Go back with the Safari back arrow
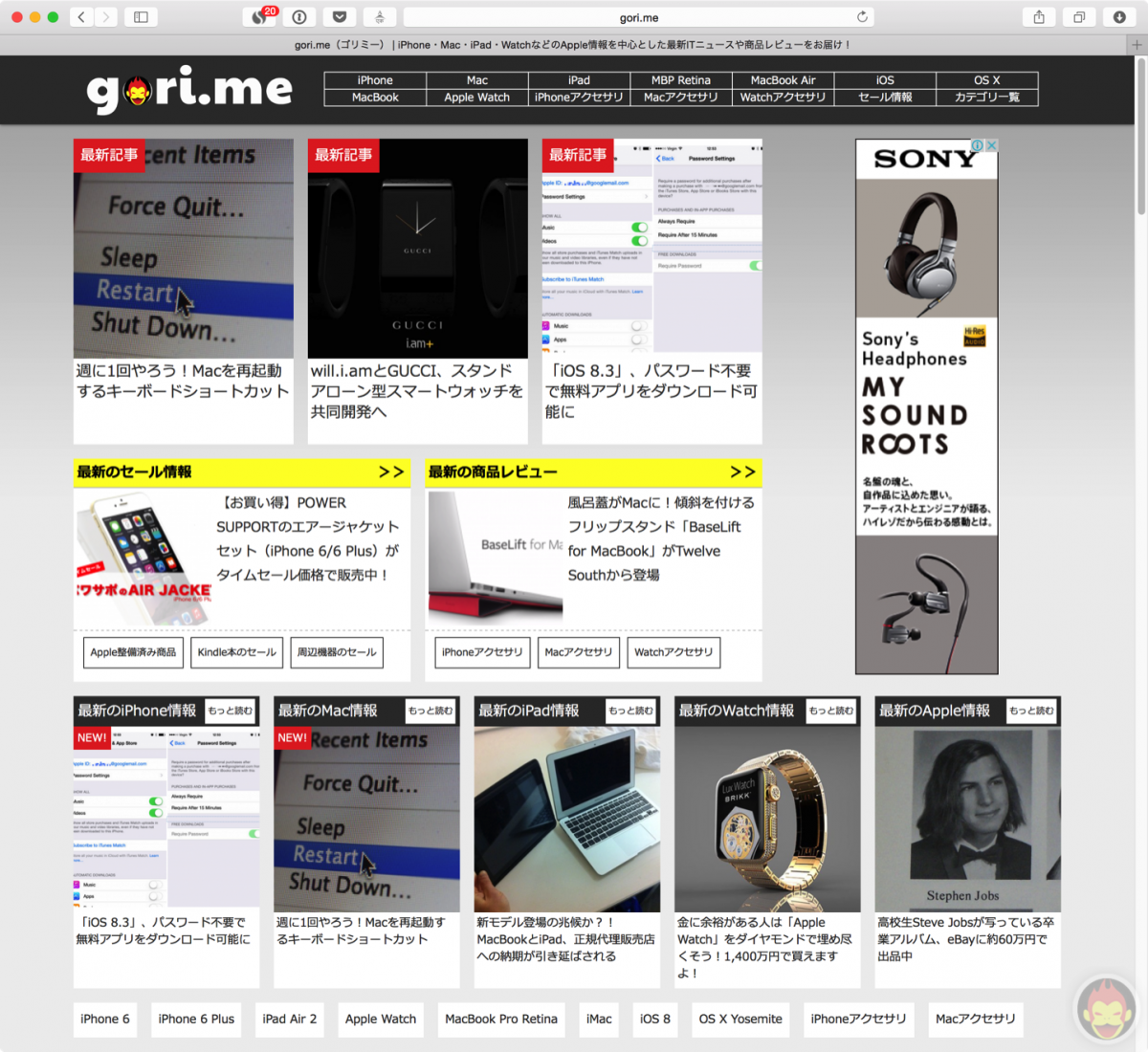Screen dimensions: 1148x1052 click(x=81, y=17)
